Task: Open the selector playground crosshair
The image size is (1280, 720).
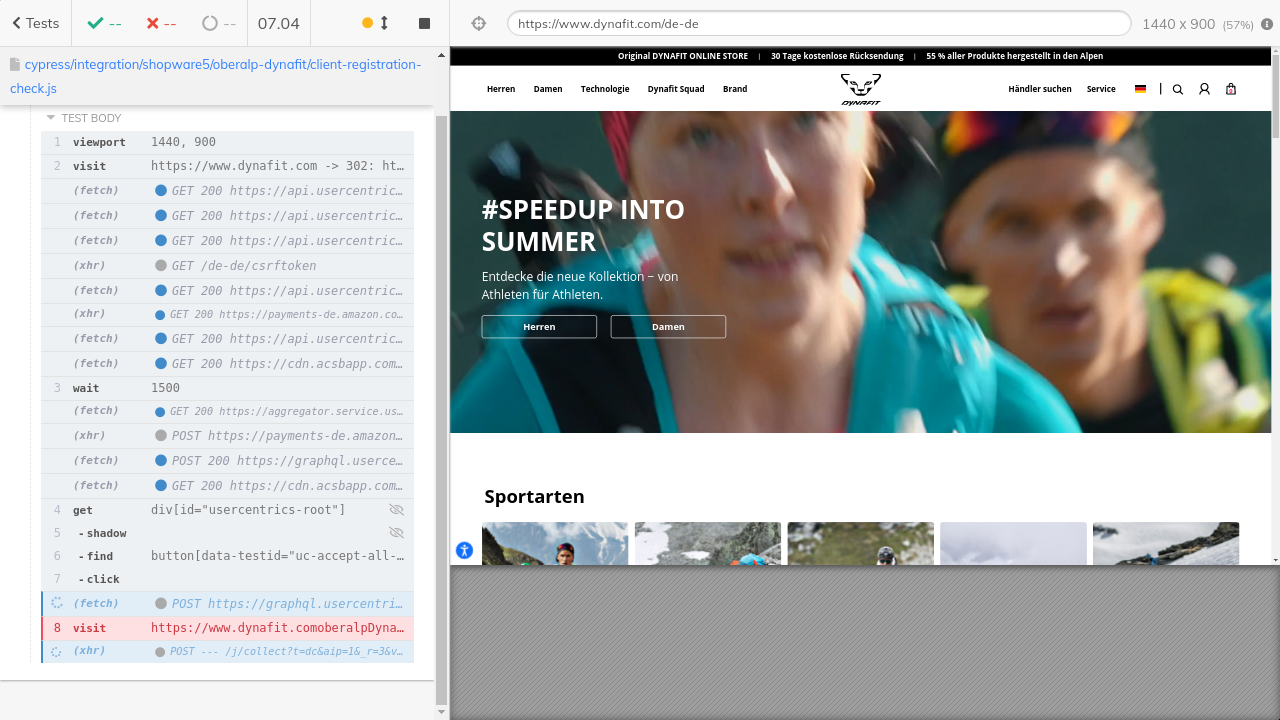Action: tap(478, 23)
